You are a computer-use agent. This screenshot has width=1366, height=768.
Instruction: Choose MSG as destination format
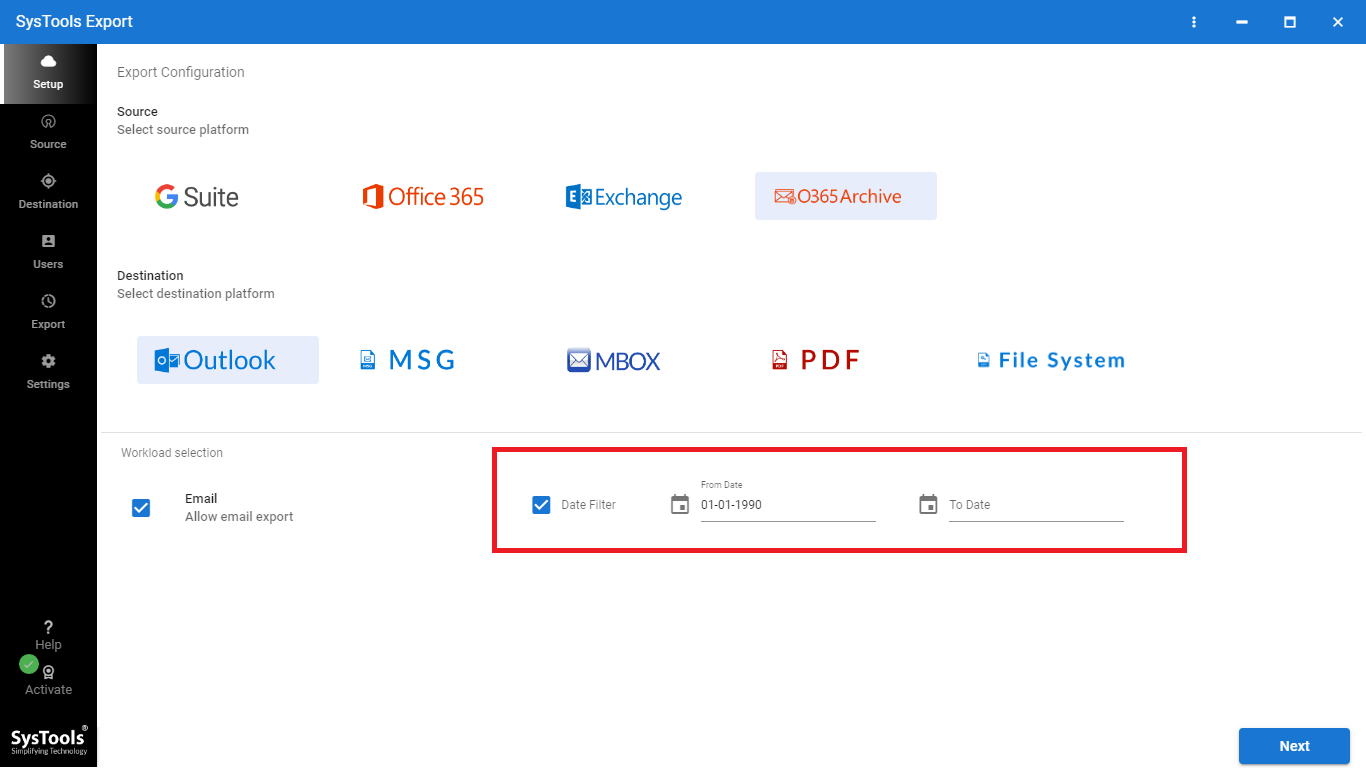(x=408, y=360)
